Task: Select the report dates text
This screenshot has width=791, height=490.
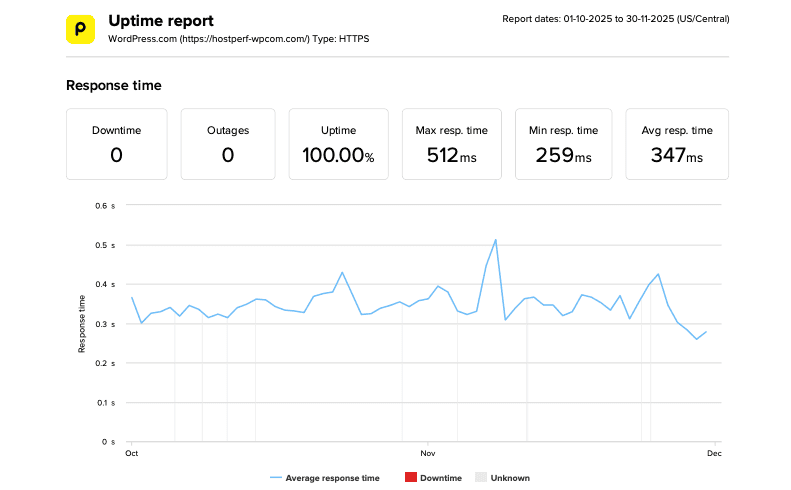Action: (615, 19)
